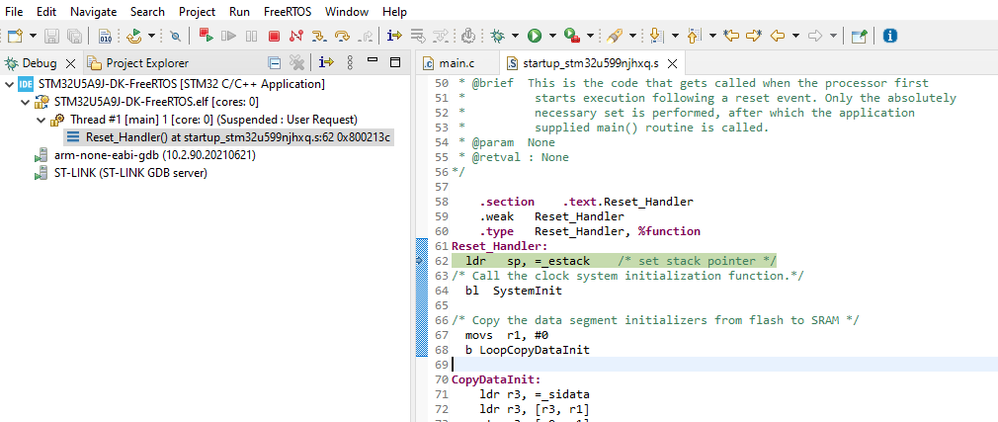
Task: Click the Reset chip and restart icon
Action: click(134, 36)
